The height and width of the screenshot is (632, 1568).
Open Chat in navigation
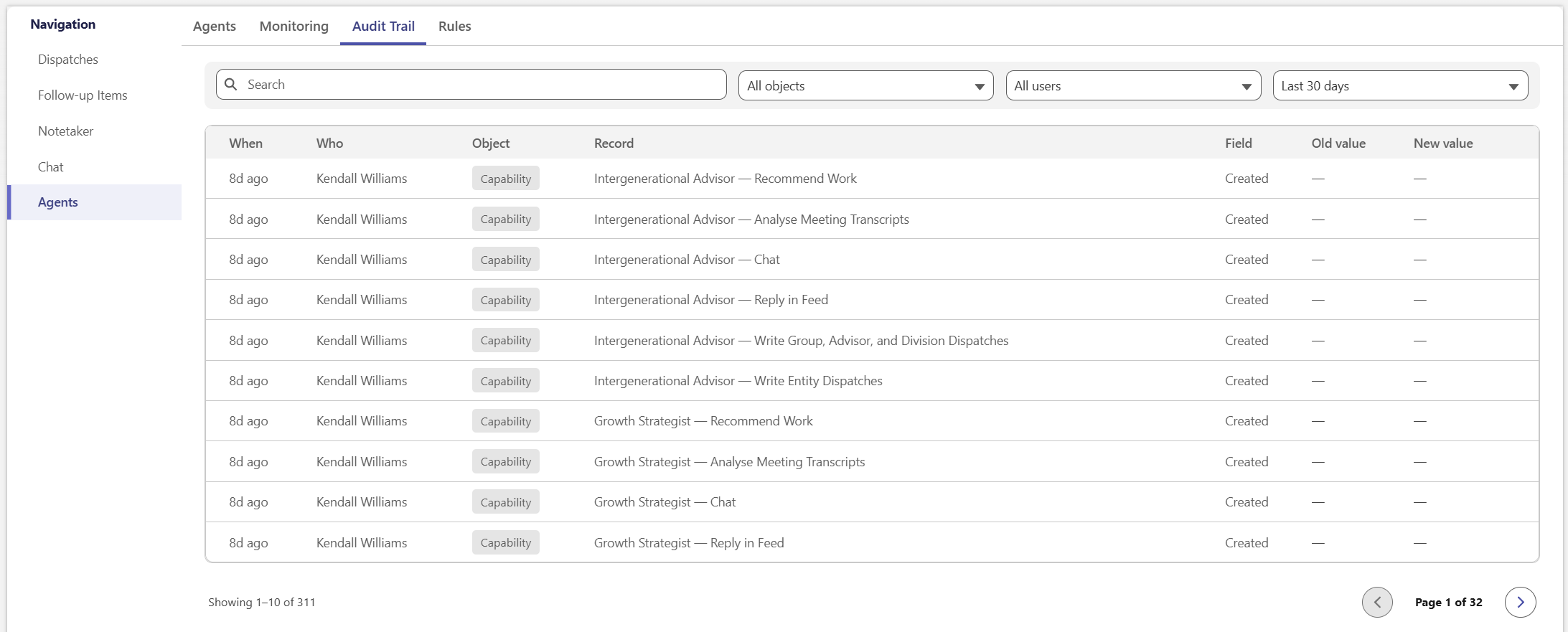coord(50,167)
